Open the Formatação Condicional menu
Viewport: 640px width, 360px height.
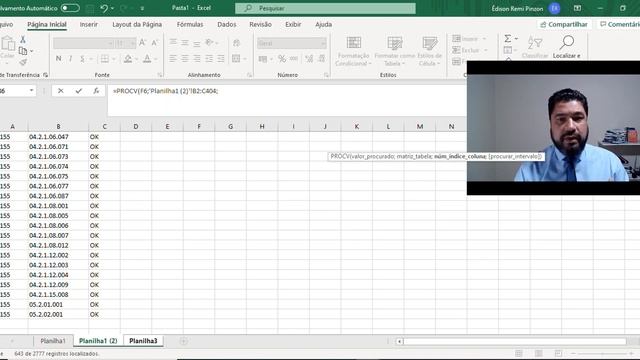[x=353, y=51]
